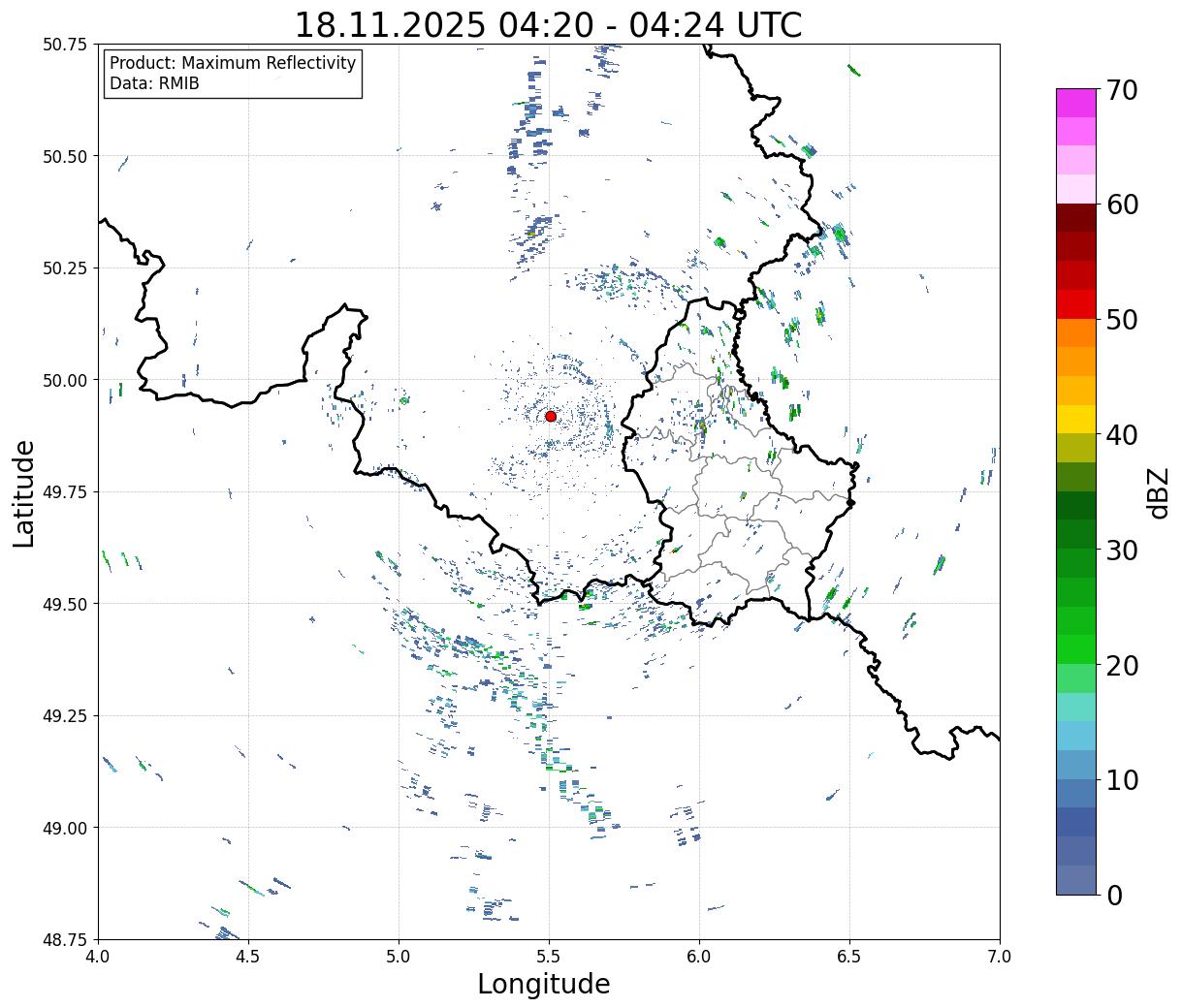The image size is (1182, 1008).
Task: Click the latitude tick label 49.50
Action: coord(65,604)
